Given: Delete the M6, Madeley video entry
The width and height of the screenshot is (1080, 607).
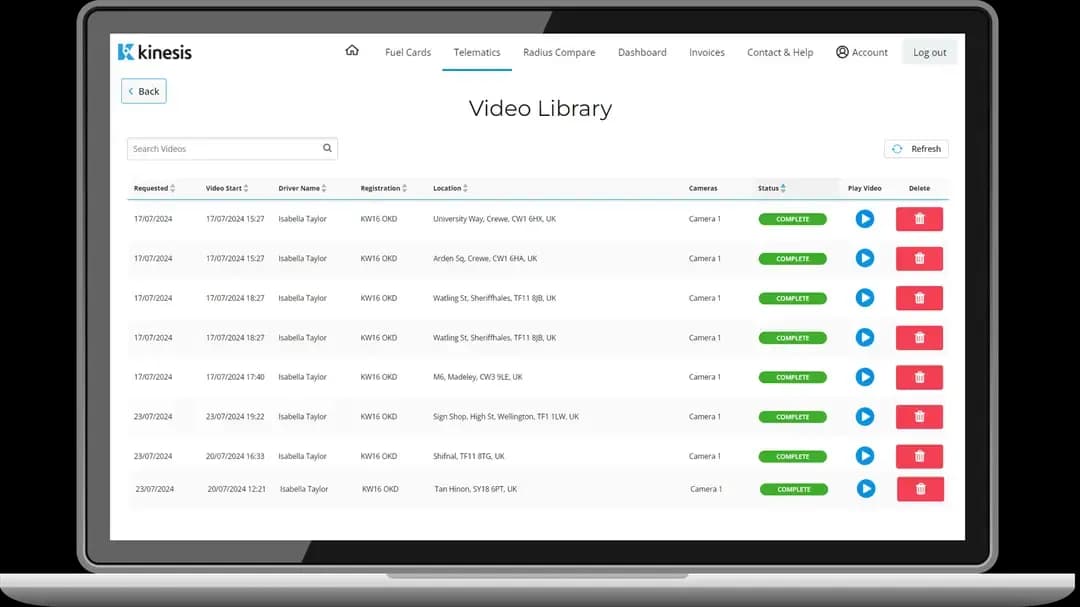Looking at the screenshot, I should point(919,377).
